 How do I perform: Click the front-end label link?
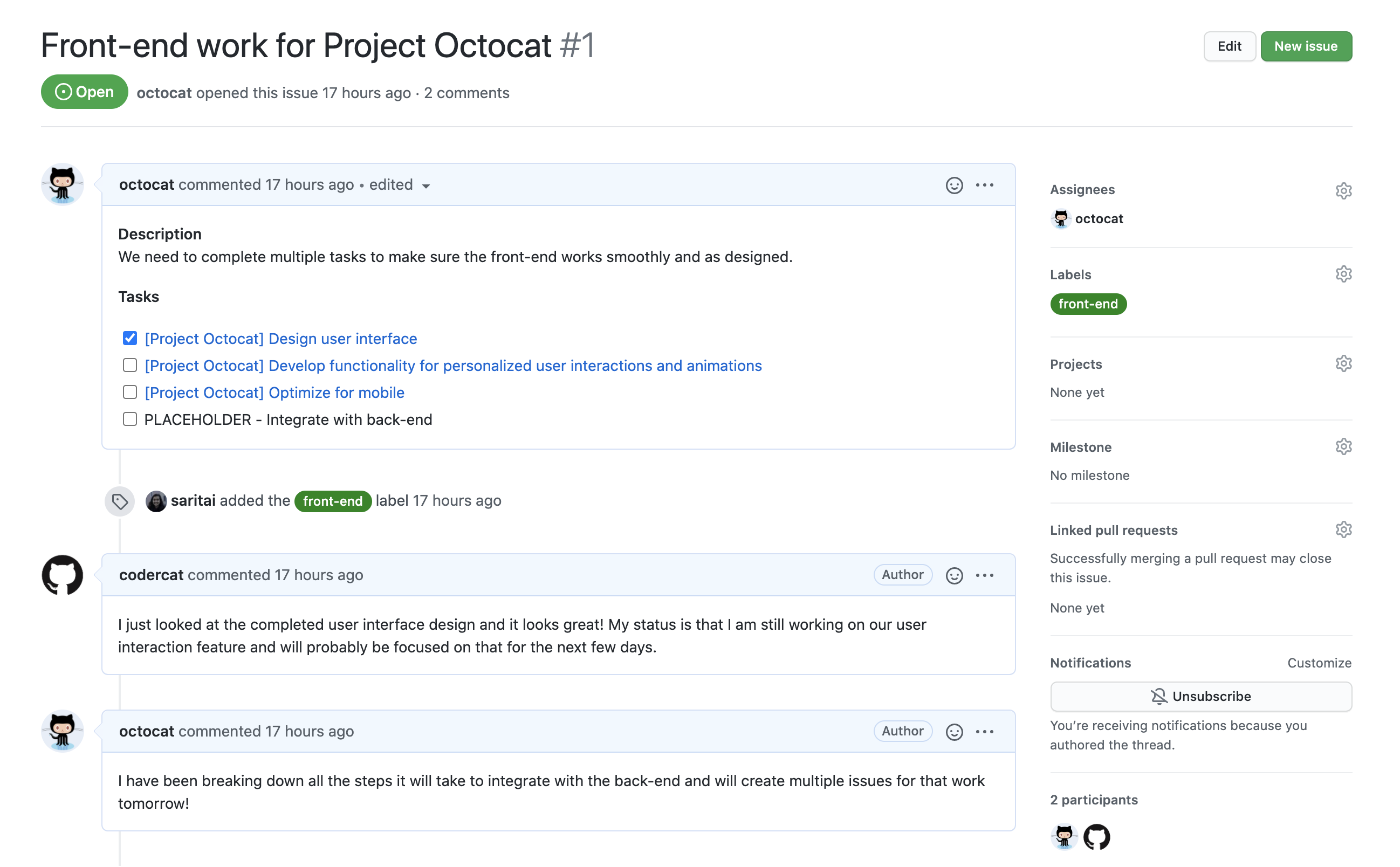pyautogui.click(x=1088, y=303)
